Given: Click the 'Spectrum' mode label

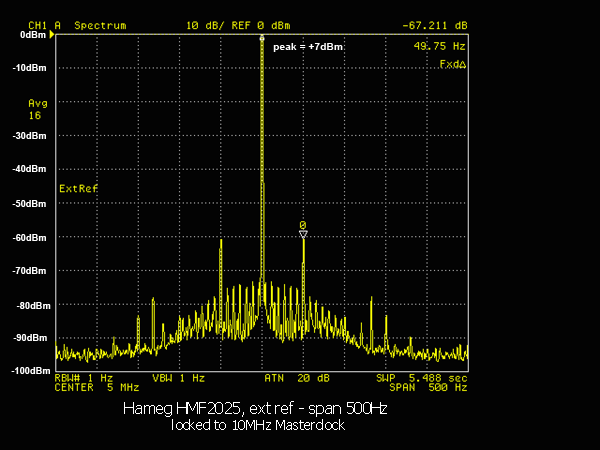Looking at the screenshot, I should 100,26.
